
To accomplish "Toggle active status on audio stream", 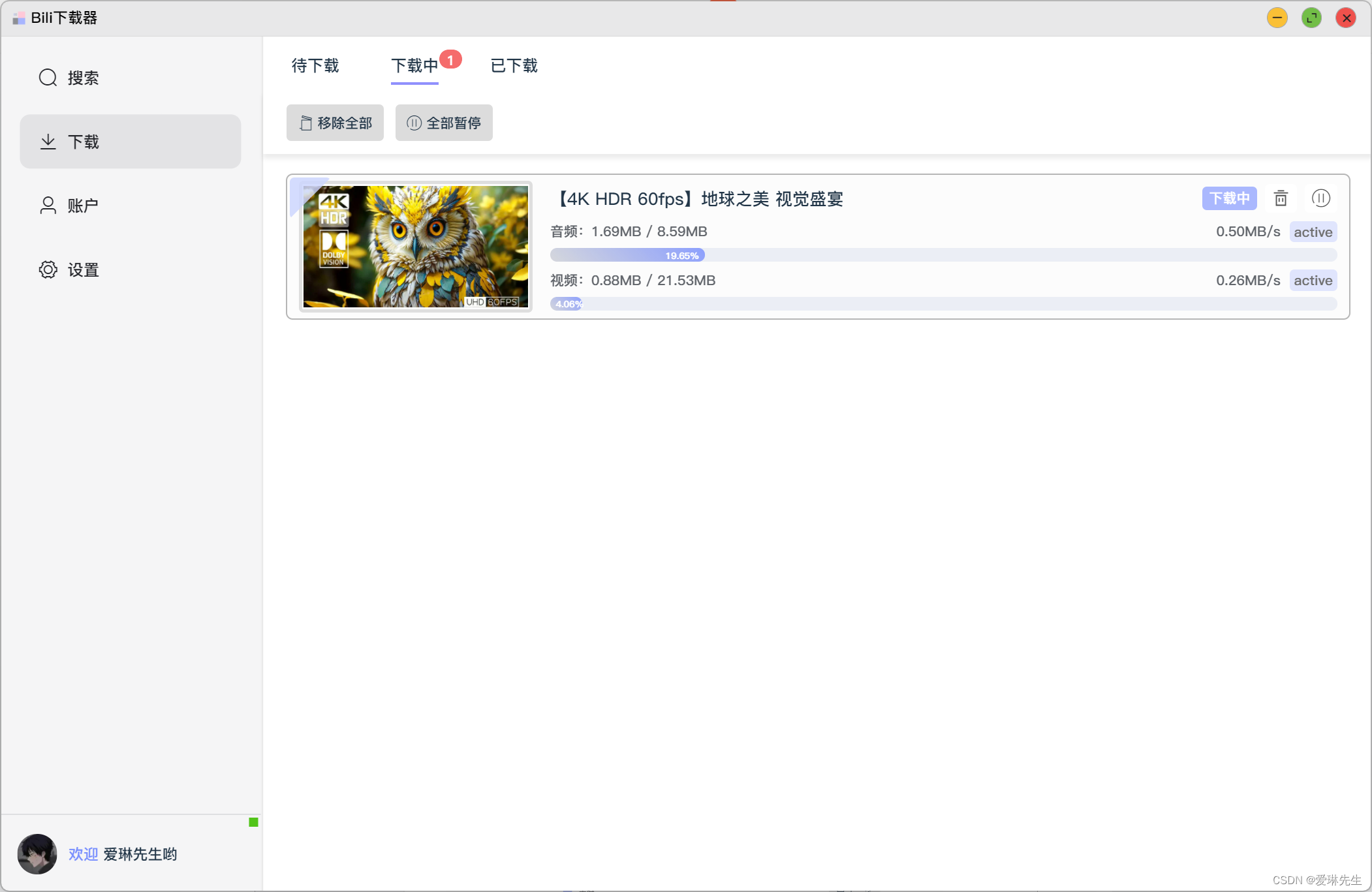I will click(1314, 231).
